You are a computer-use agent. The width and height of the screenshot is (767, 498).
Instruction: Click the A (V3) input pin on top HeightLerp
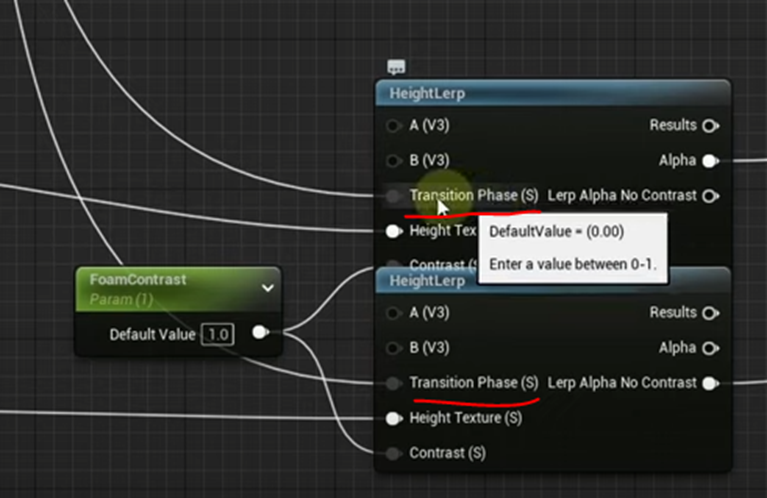[393, 126]
